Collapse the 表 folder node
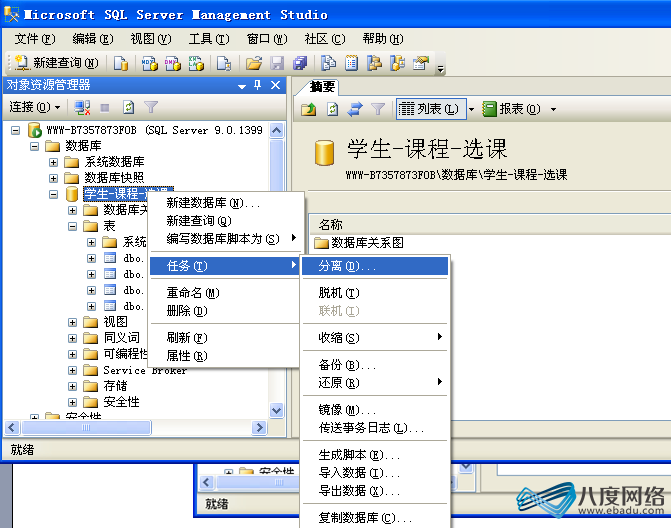The width and height of the screenshot is (671, 528). [x=72, y=226]
